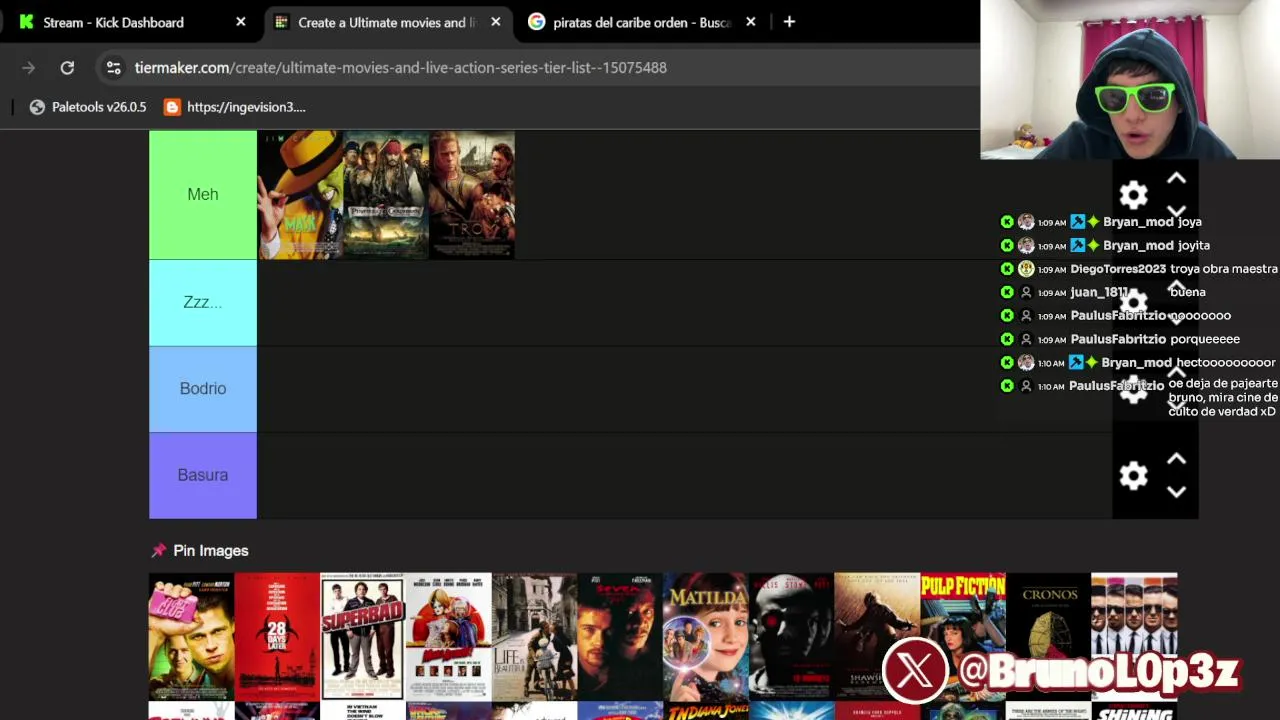Select the purple Basura tier label
This screenshot has height=720, width=1280.
point(203,476)
